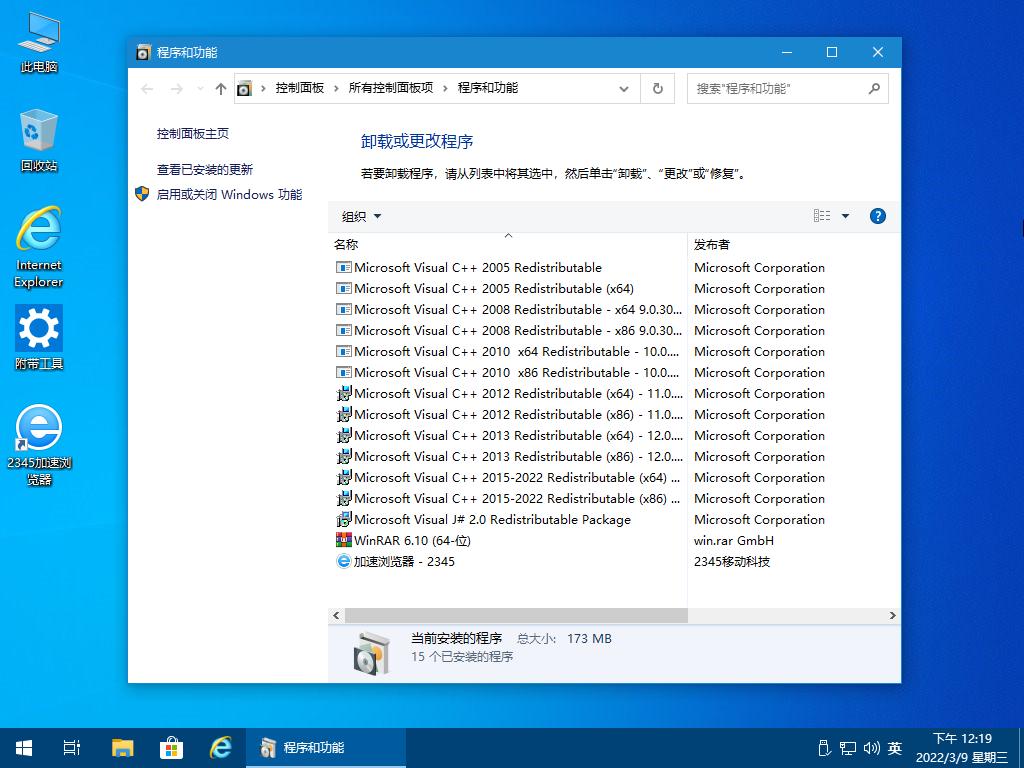Open 控制面板主页 link
The image size is (1024, 768).
pos(193,133)
